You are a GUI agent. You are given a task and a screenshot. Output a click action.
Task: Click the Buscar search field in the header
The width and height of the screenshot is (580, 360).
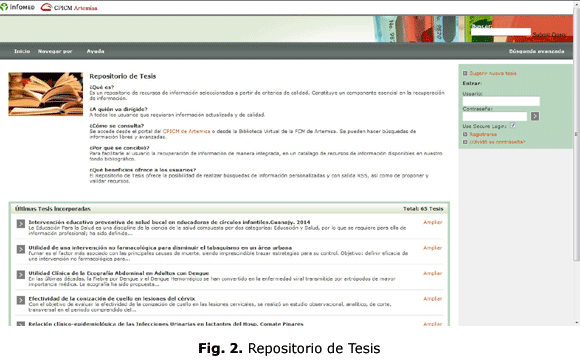point(501,32)
